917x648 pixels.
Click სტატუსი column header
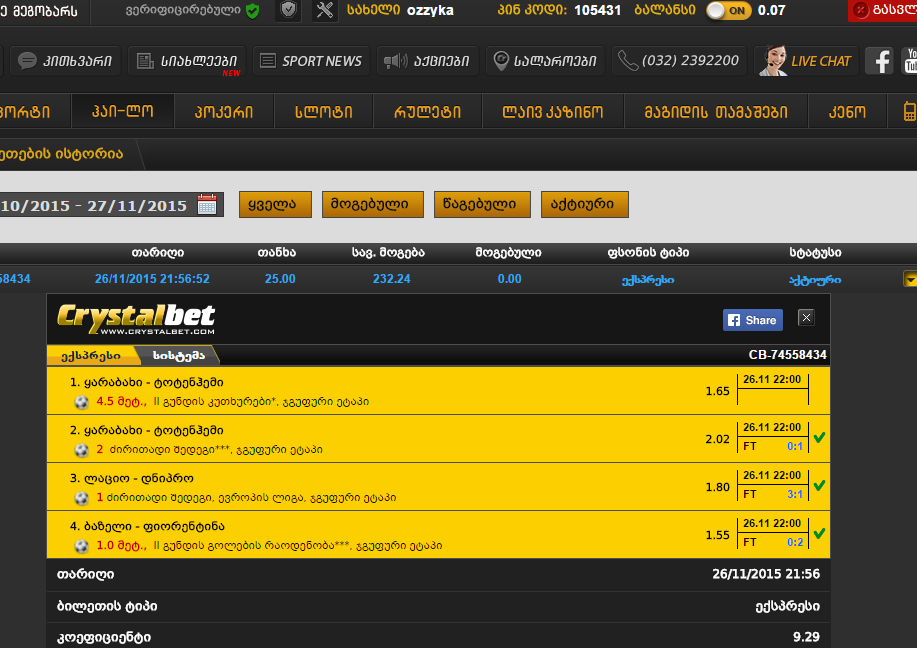tap(815, 253)
